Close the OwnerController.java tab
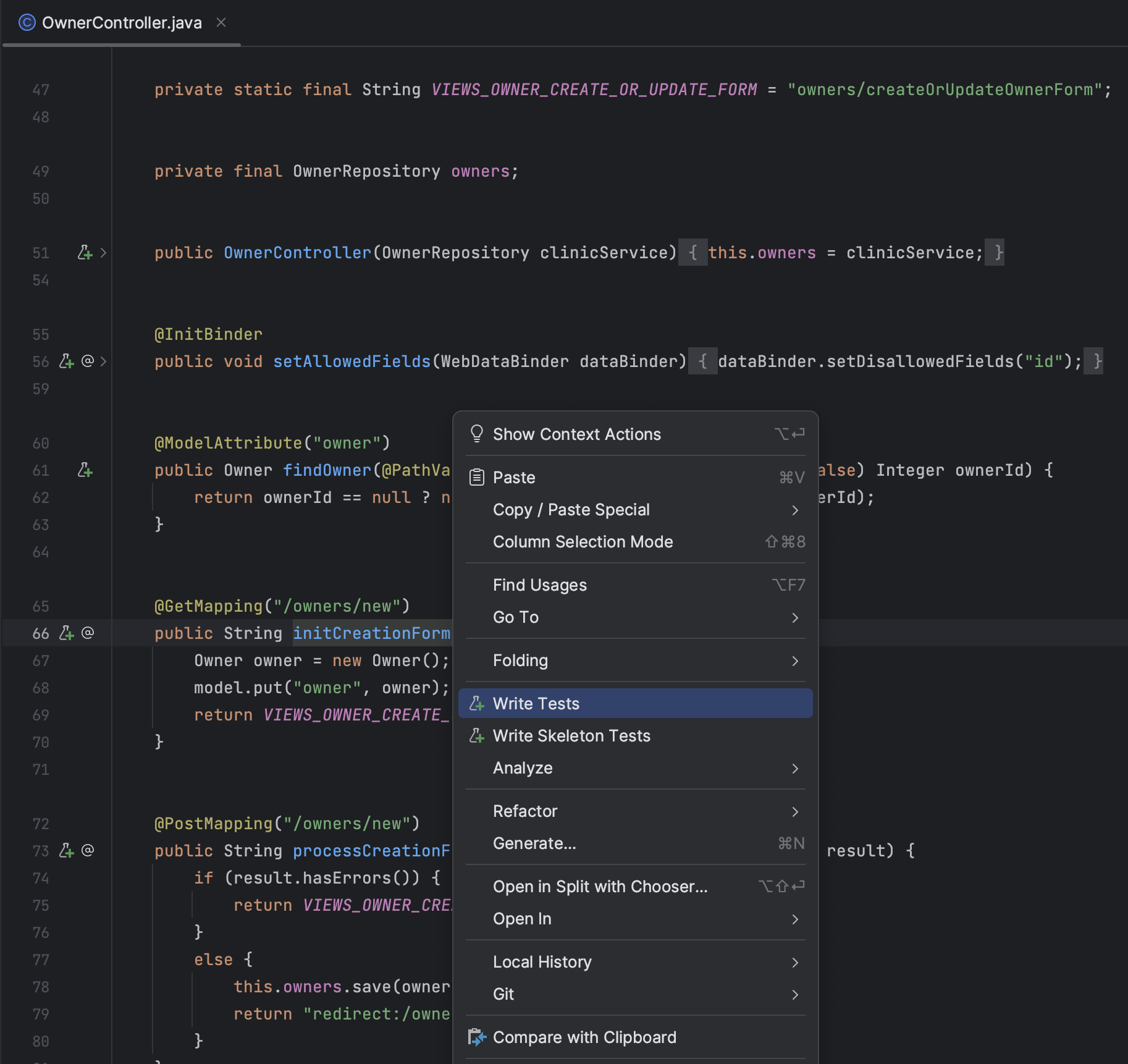Viewport: 1128px width, 1064px height. [221, 23]
